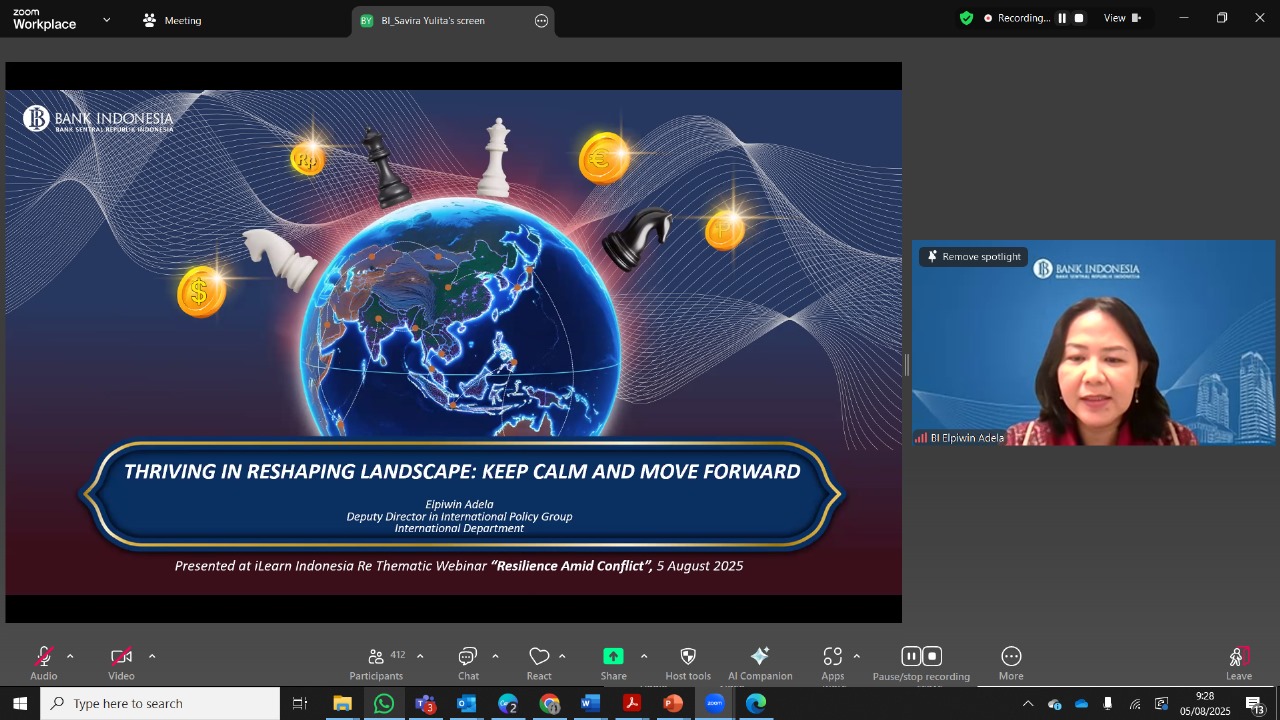This screenshot has height=720, width=1280.
Task: Pause the recording in the top bar
Action: 1062,18
